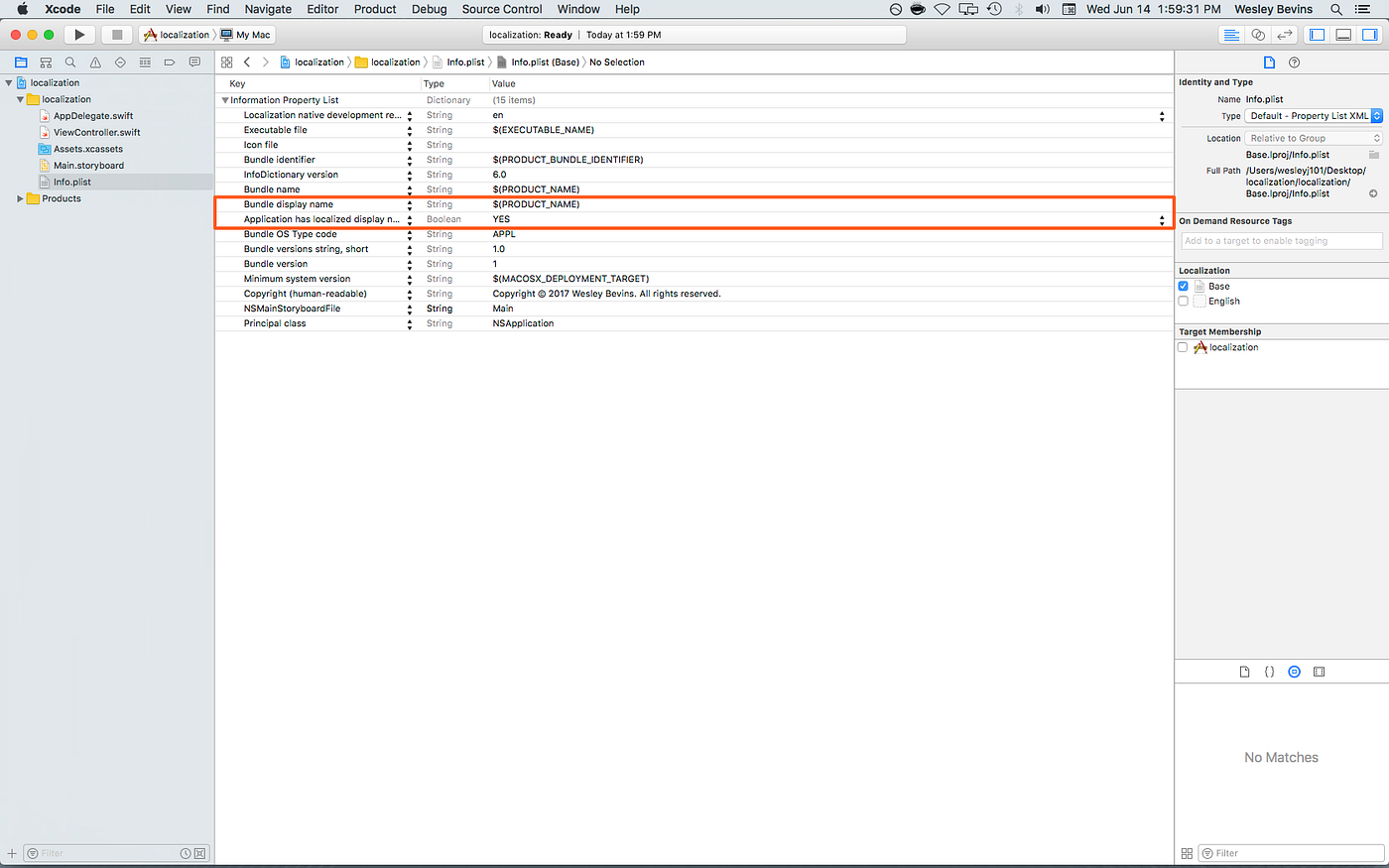Open the Media library
Screen dimensions: 1389x868
(x=1294, y=672)
